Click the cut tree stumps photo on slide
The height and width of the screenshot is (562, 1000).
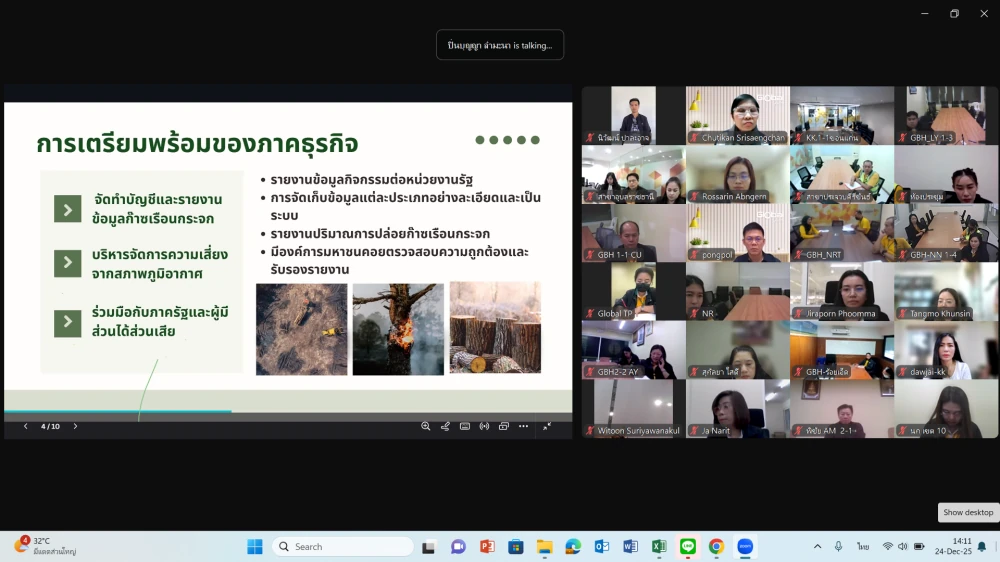pyautogui.click(x=495, y=328)
